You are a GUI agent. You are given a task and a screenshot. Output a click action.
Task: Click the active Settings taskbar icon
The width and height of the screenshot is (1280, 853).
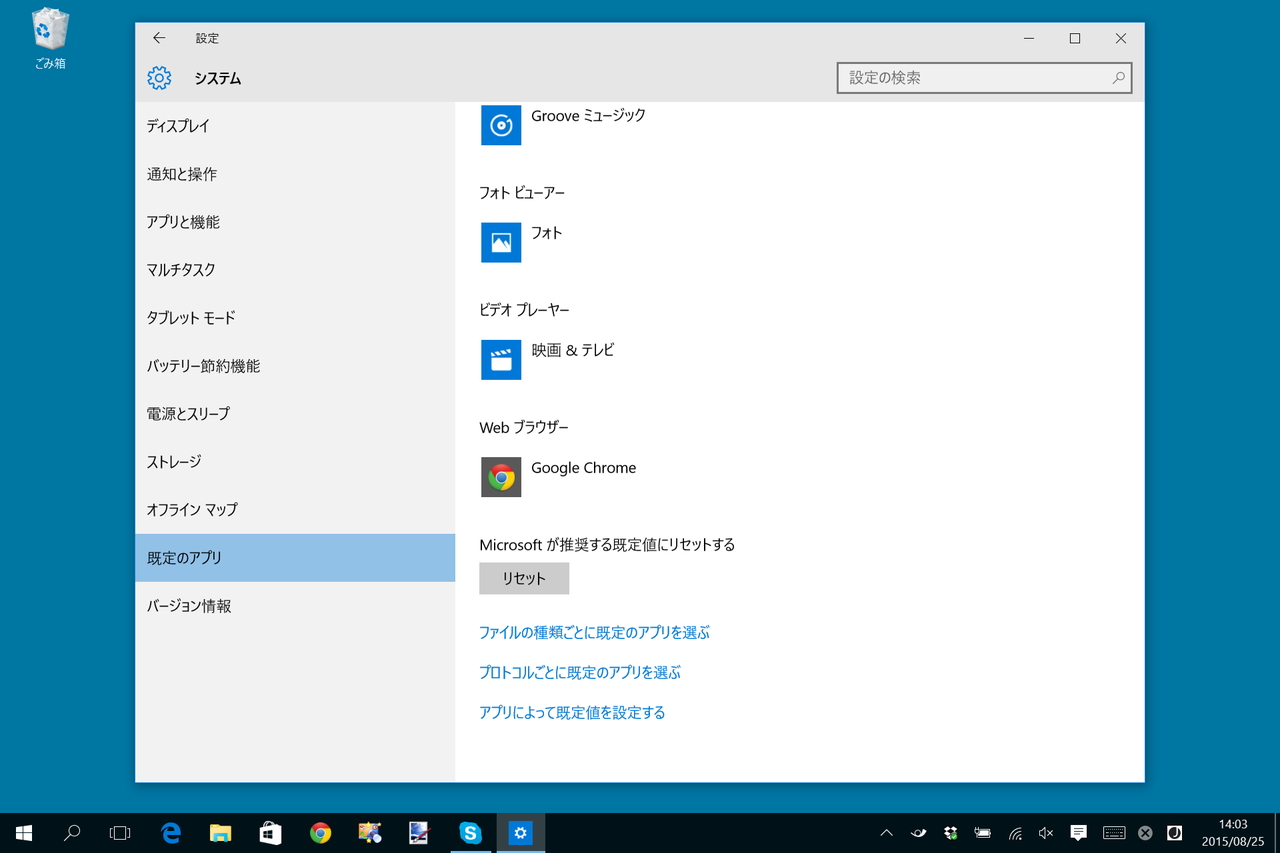[520, 833]
